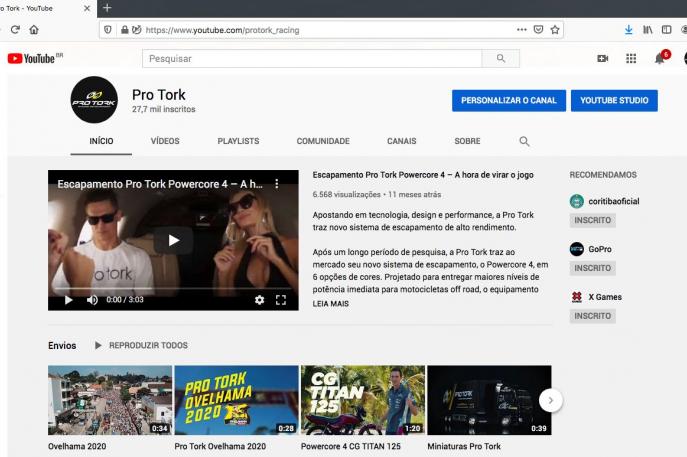Open video settings gear icon
This screenshot has width=687, height=457.
click(x=259, y=300)
